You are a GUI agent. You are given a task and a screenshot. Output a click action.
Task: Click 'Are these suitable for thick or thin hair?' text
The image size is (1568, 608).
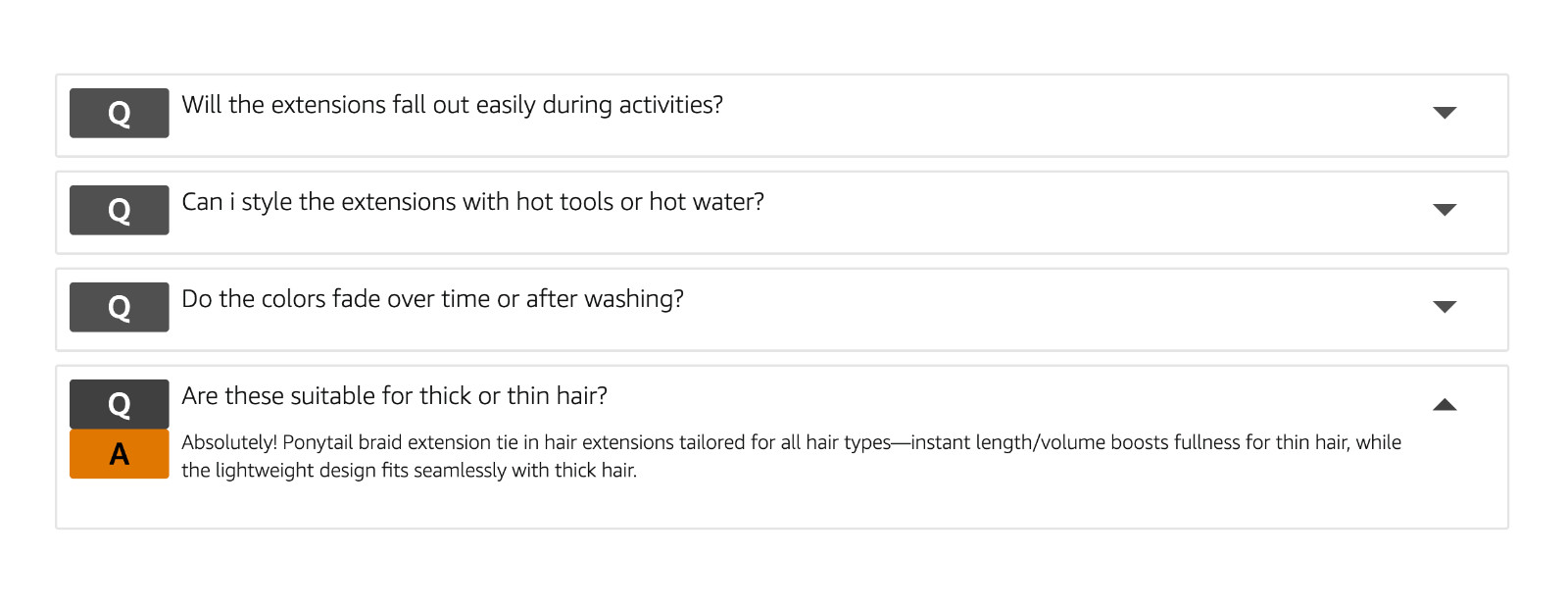coord(394,396)
